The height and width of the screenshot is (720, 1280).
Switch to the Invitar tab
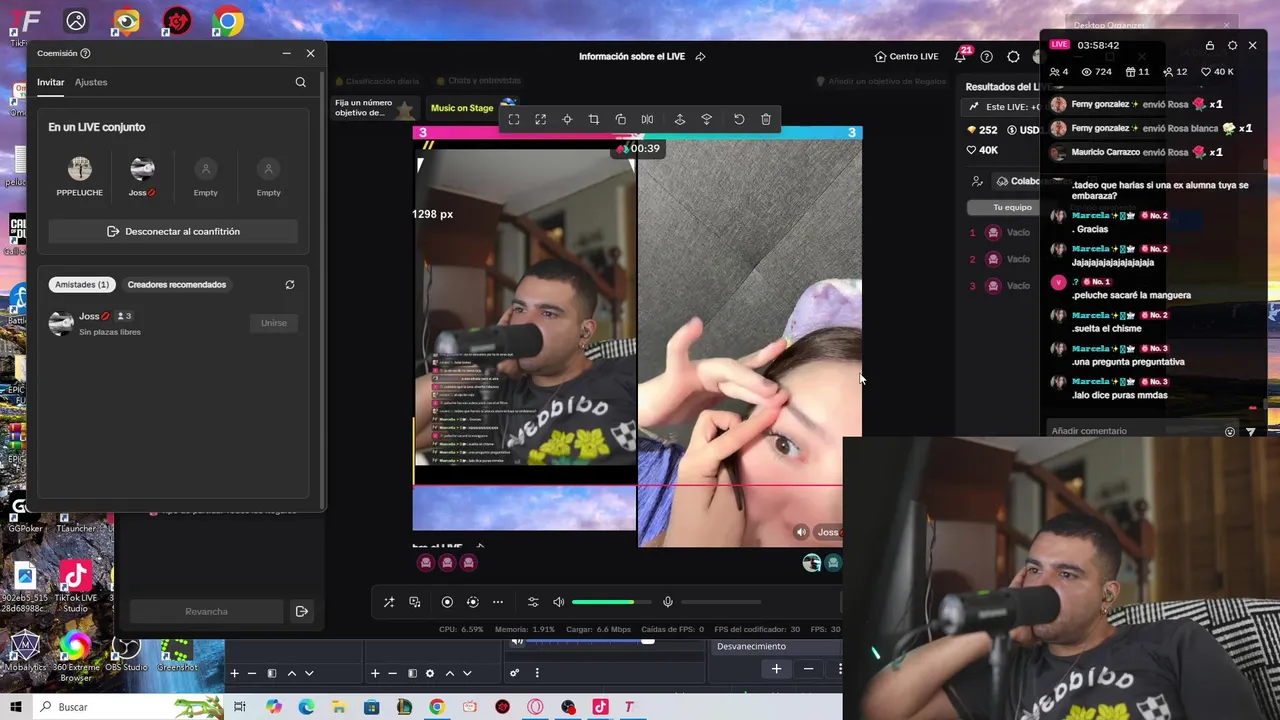(x=50, y=82)
